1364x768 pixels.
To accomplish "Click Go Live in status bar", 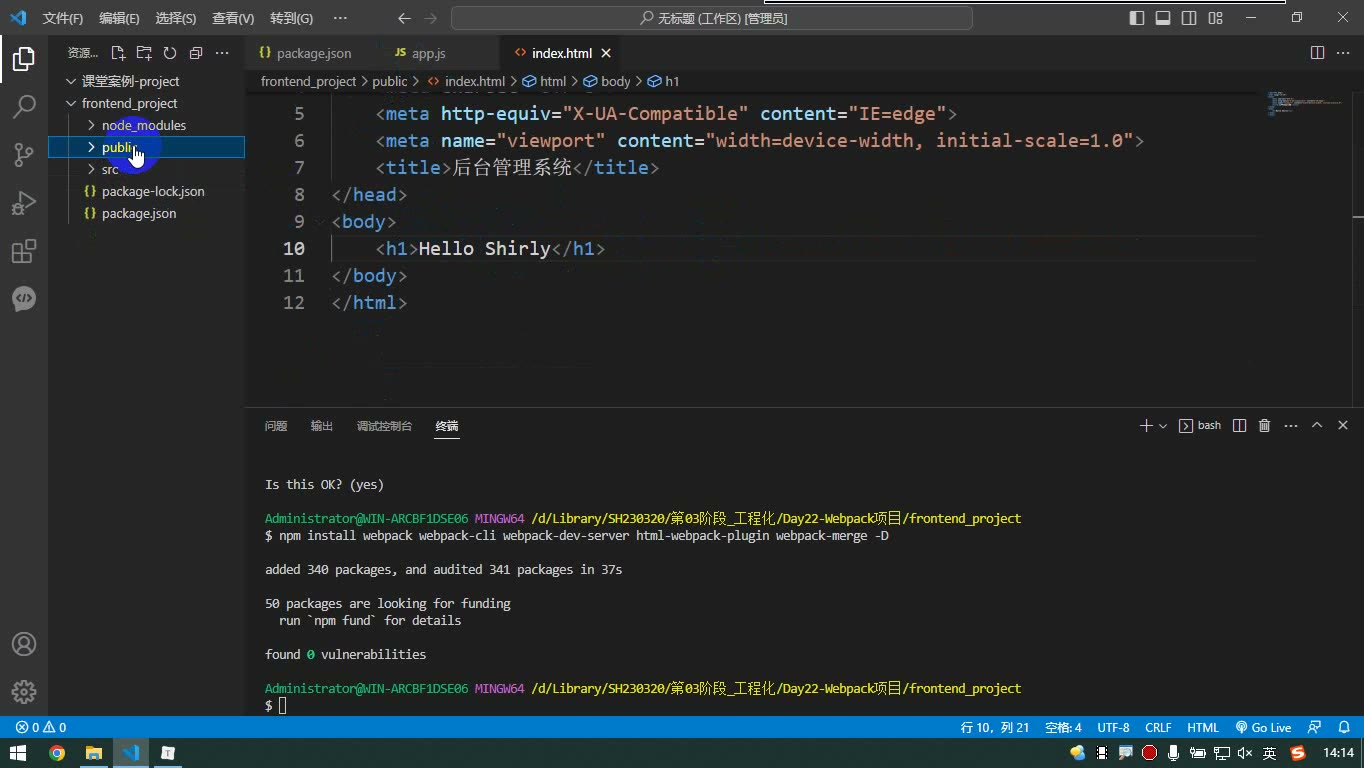I will [x=1263, y=728].
